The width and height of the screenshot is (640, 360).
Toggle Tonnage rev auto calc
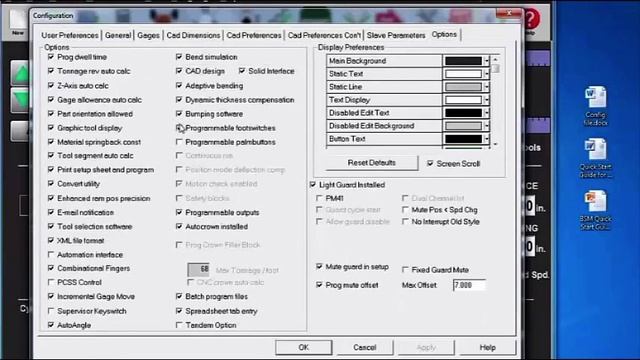[51, 71]
